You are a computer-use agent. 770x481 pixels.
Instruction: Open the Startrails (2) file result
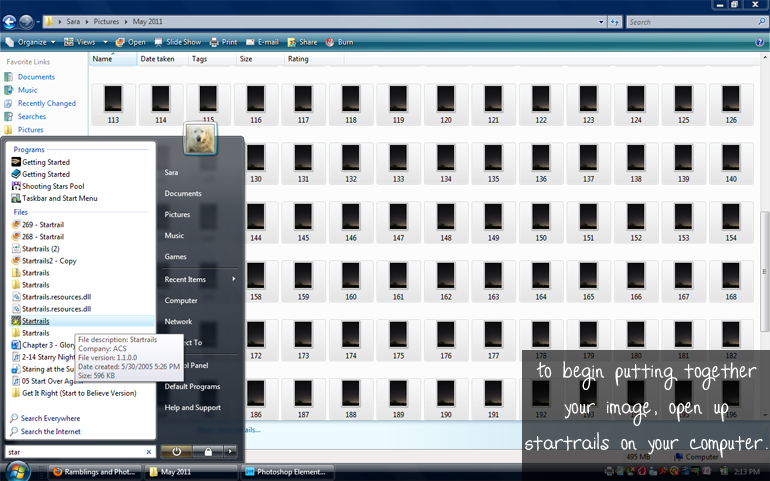tap(35, 249)
